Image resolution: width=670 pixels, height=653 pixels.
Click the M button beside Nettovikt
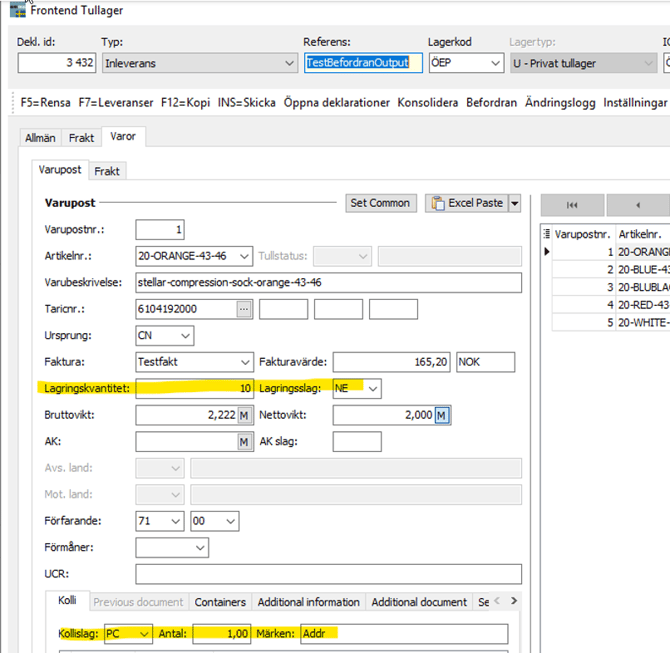[441, 415]
